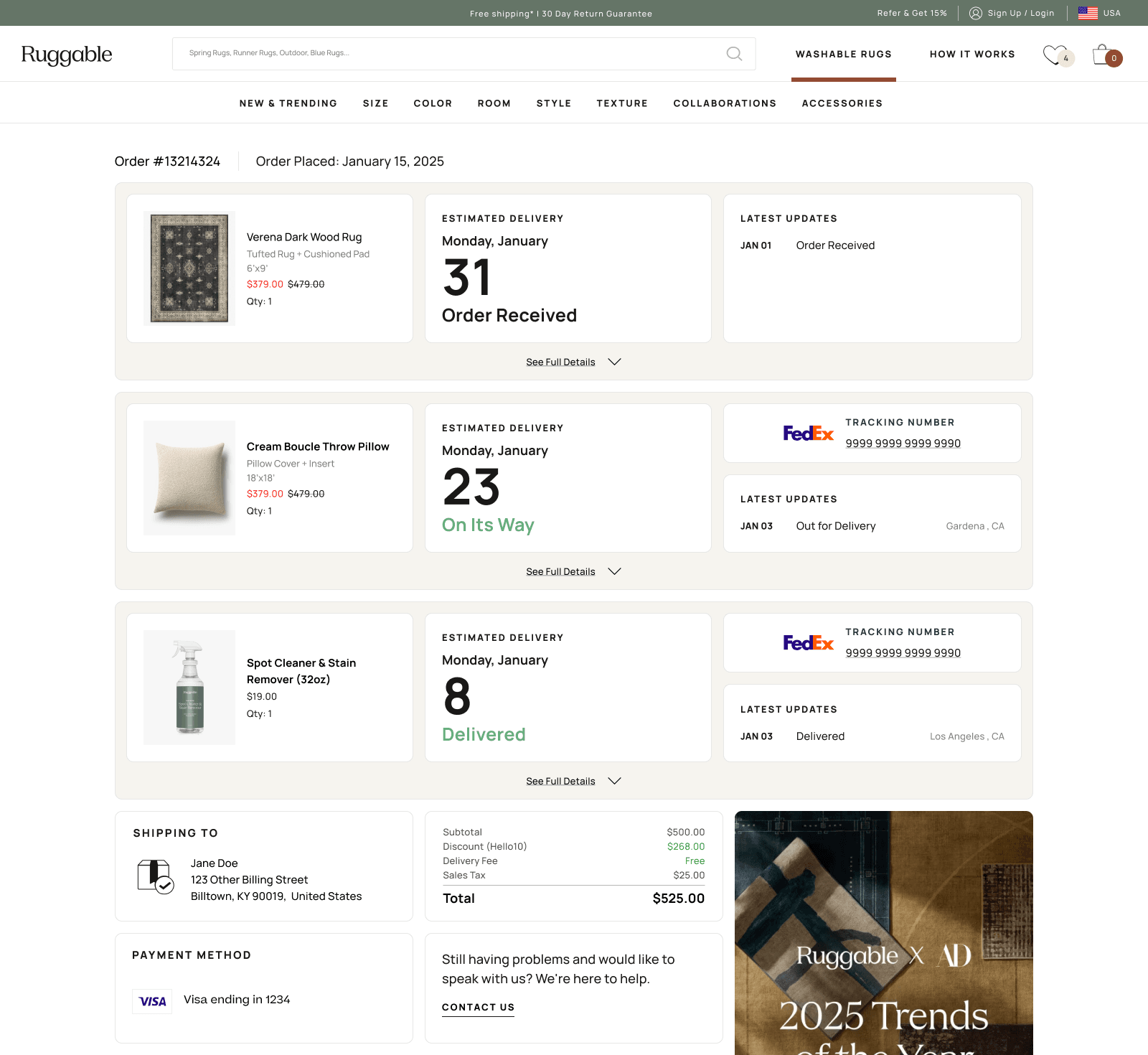
Task: Click See Full Details for Spot Cleaner
Action: point(560,782)
